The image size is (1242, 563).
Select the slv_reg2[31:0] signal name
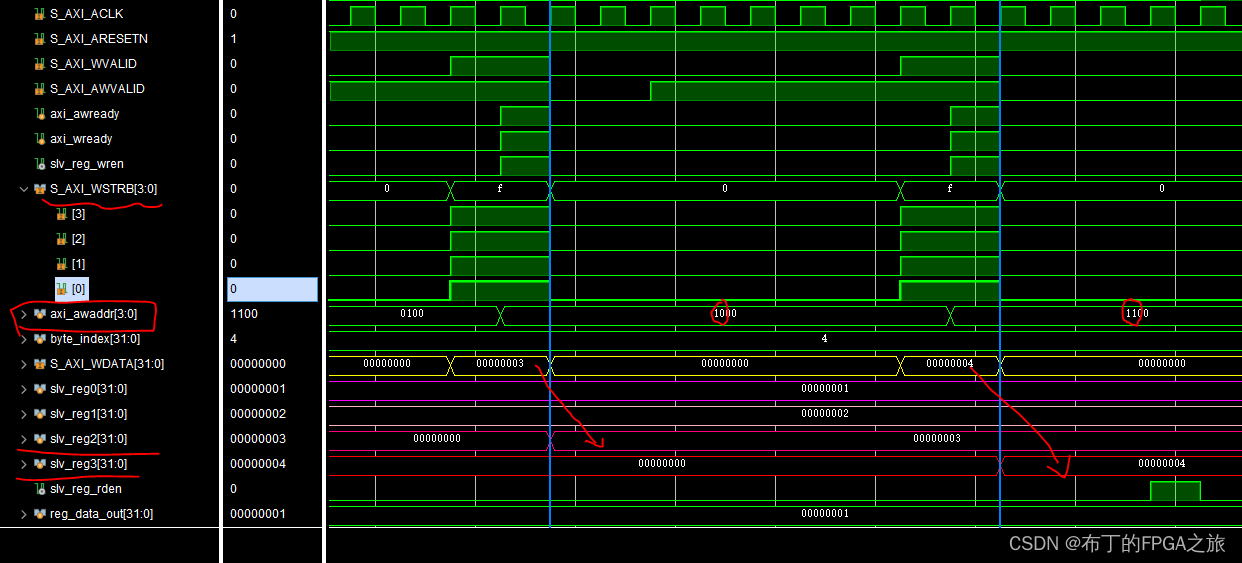click(88, 439)
